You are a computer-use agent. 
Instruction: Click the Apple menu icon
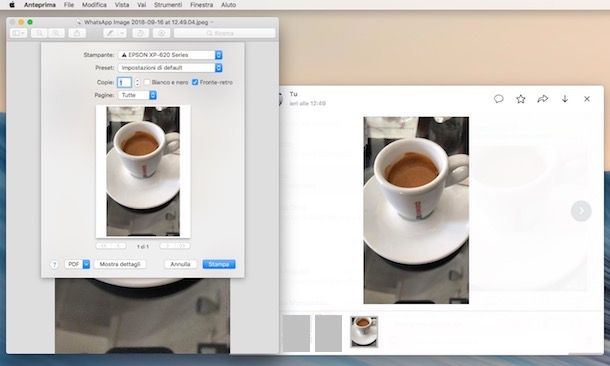[x=12, y=5]
